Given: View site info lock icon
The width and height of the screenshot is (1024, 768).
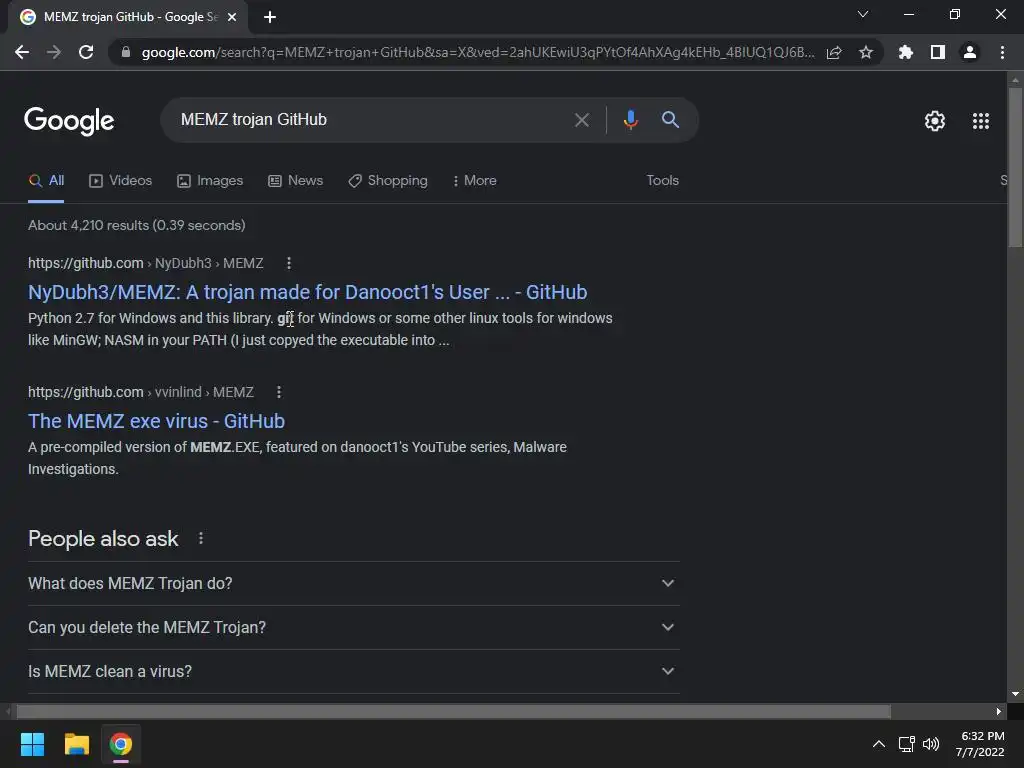Looking at the screenshot, I should pos(126,52).
